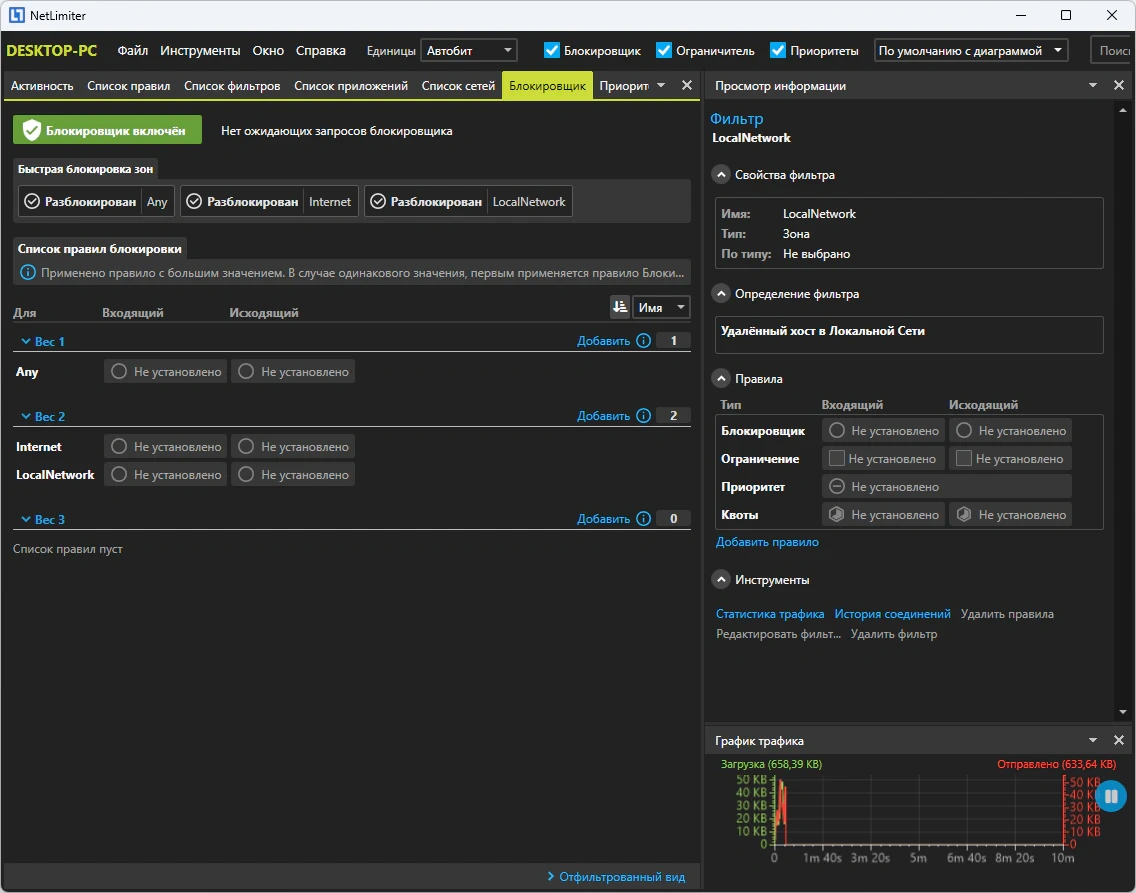Click the sort order icon beside Имя
Viewport: 1136px width, 893px height.
tap(619, 307)
